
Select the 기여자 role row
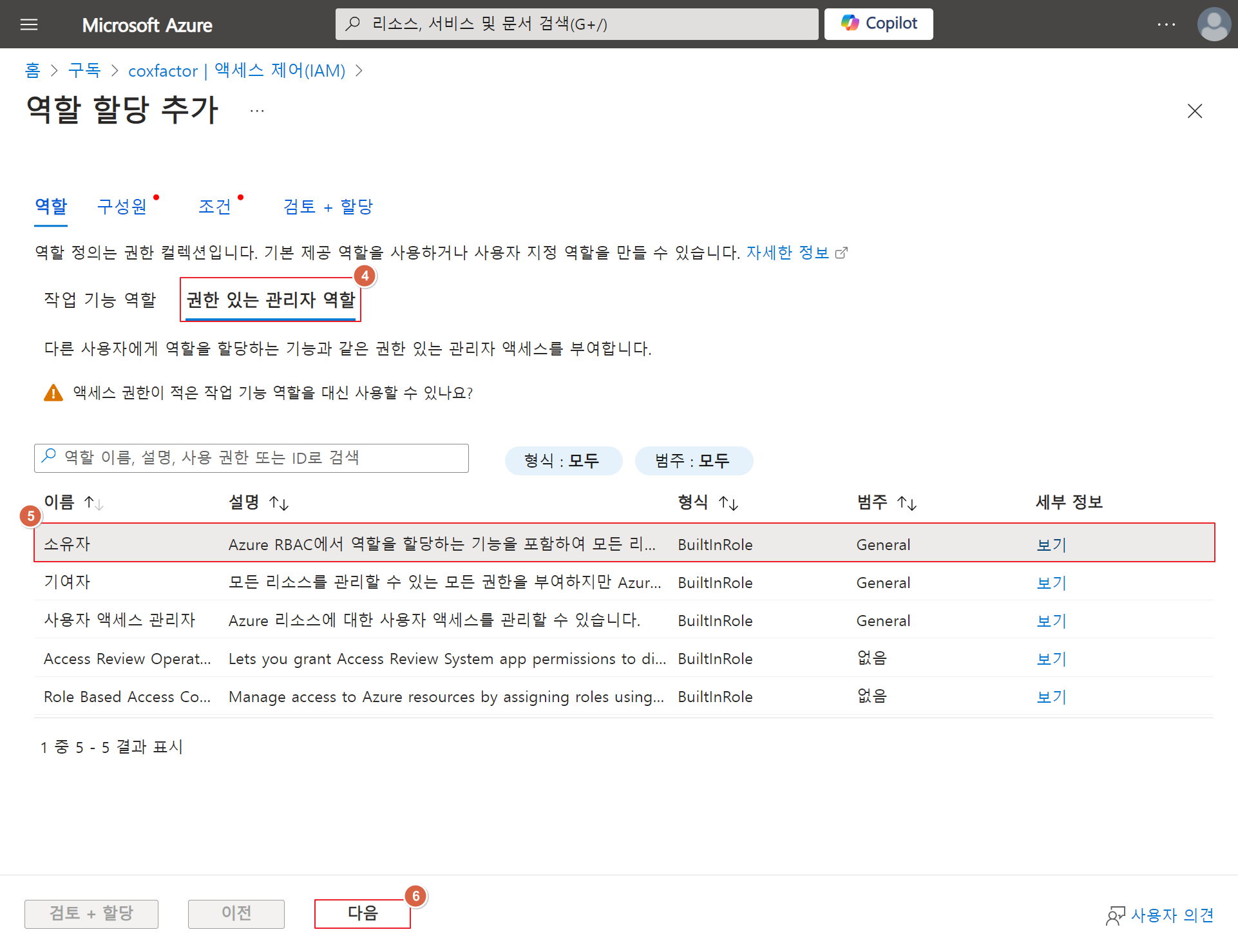pos(624,582)
